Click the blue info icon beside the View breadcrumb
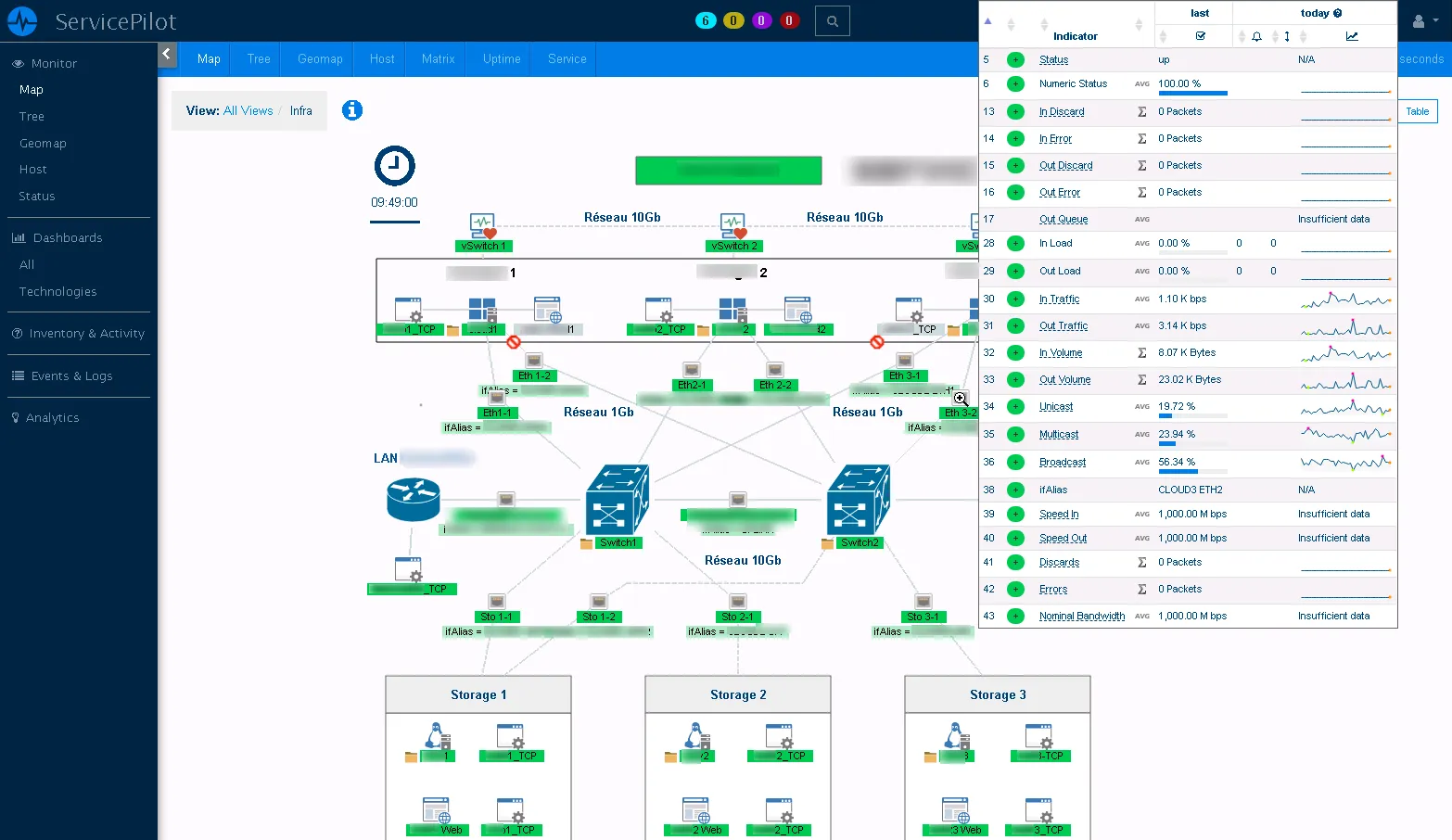The width and height of the screenshot is (1452, 840). (351, 109)
